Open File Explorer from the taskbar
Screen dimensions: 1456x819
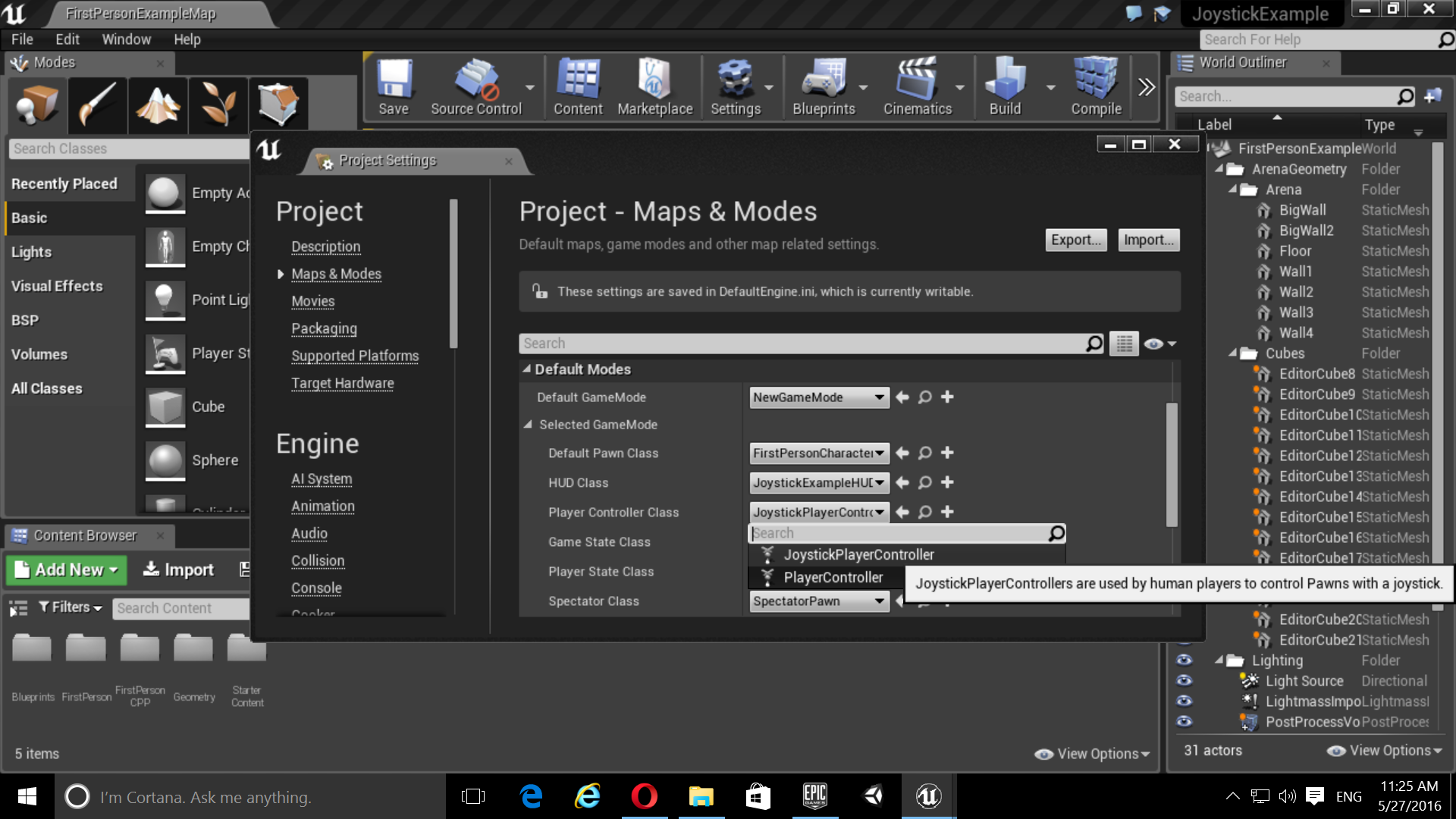(701, 795)
